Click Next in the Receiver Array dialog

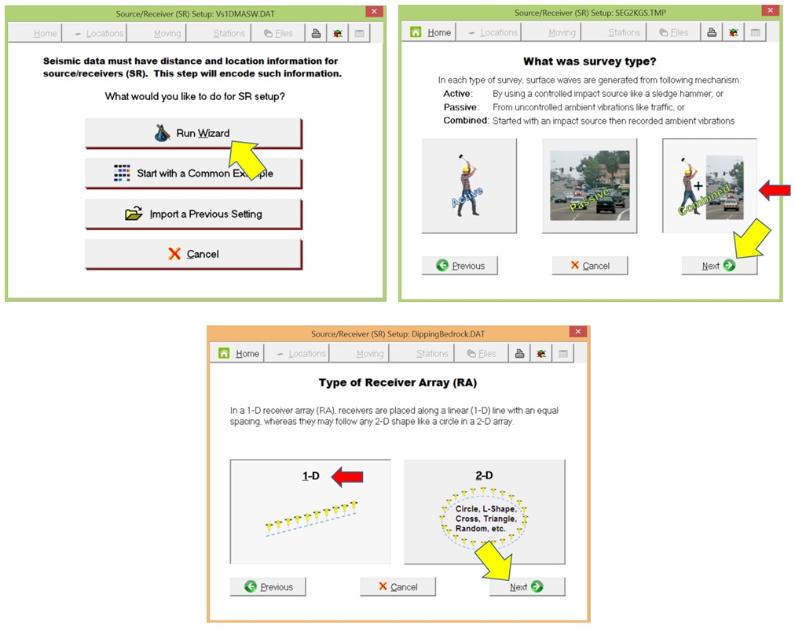(x=526, y=587)
